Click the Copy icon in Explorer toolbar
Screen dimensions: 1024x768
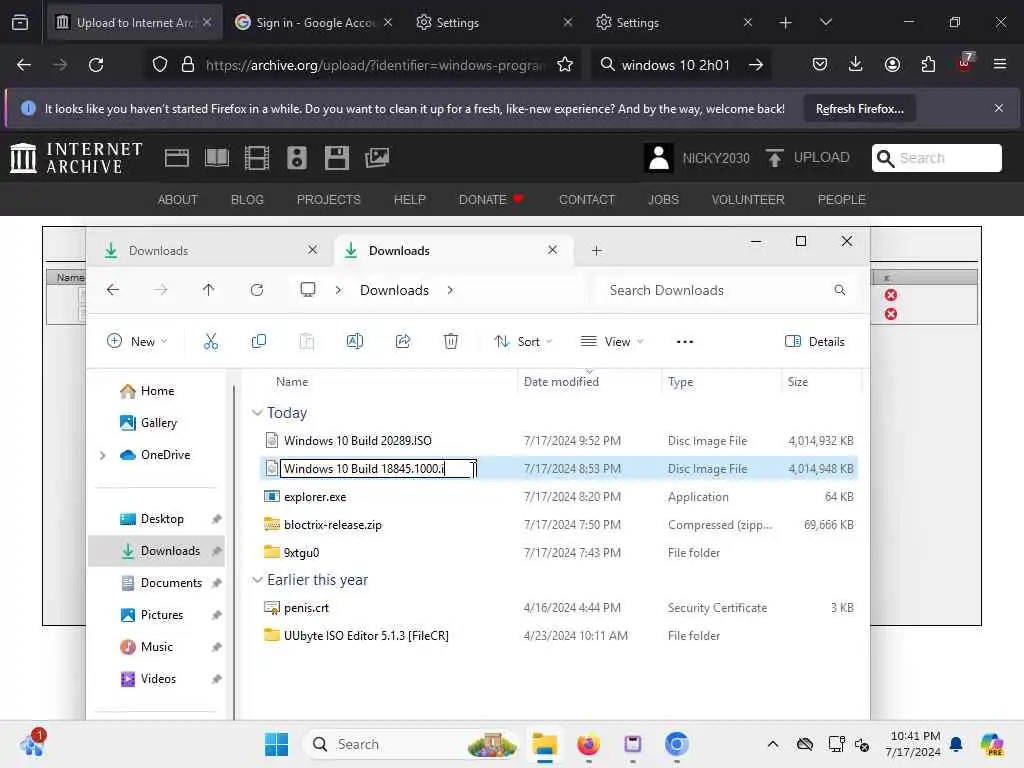tap(259, 341)
